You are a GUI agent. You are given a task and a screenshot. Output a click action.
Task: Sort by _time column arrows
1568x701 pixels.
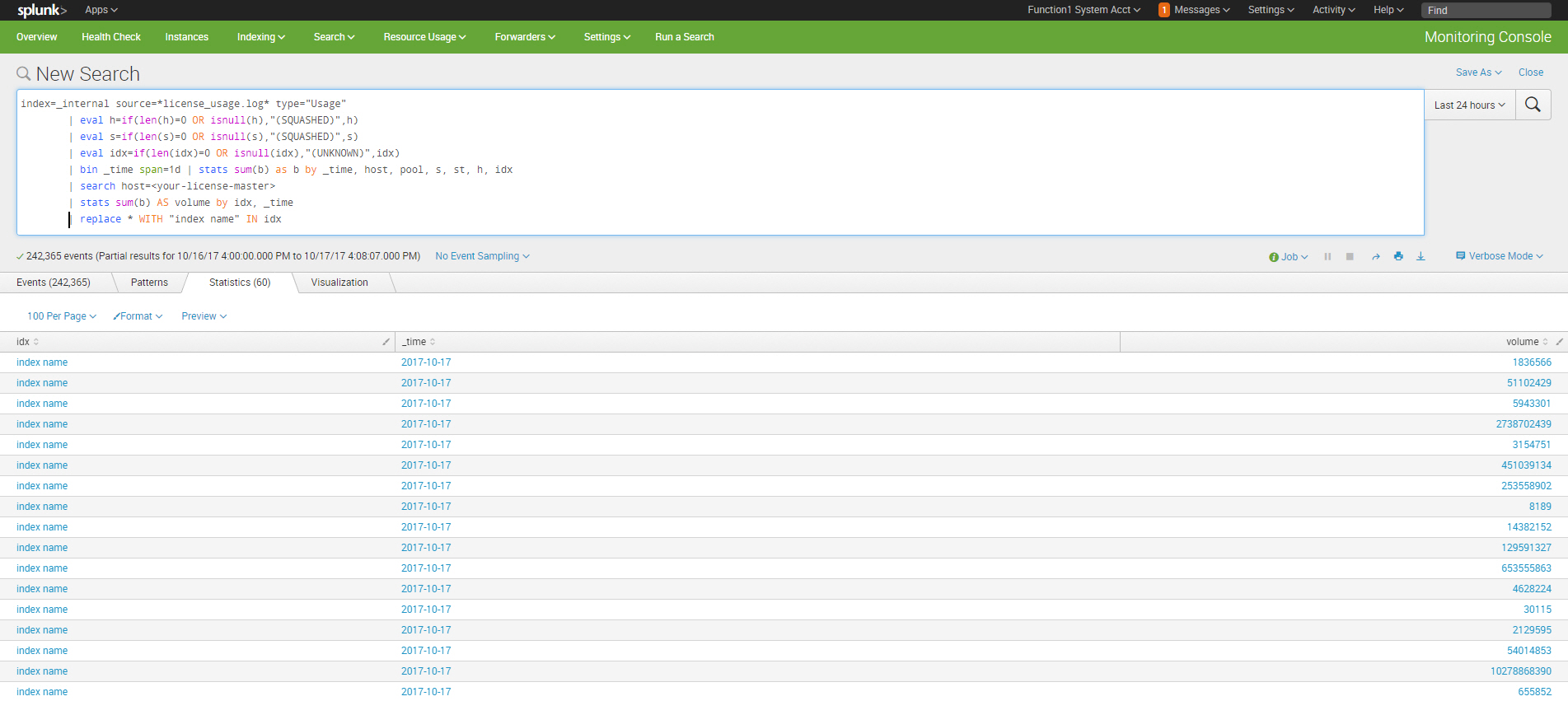(433, 342)
